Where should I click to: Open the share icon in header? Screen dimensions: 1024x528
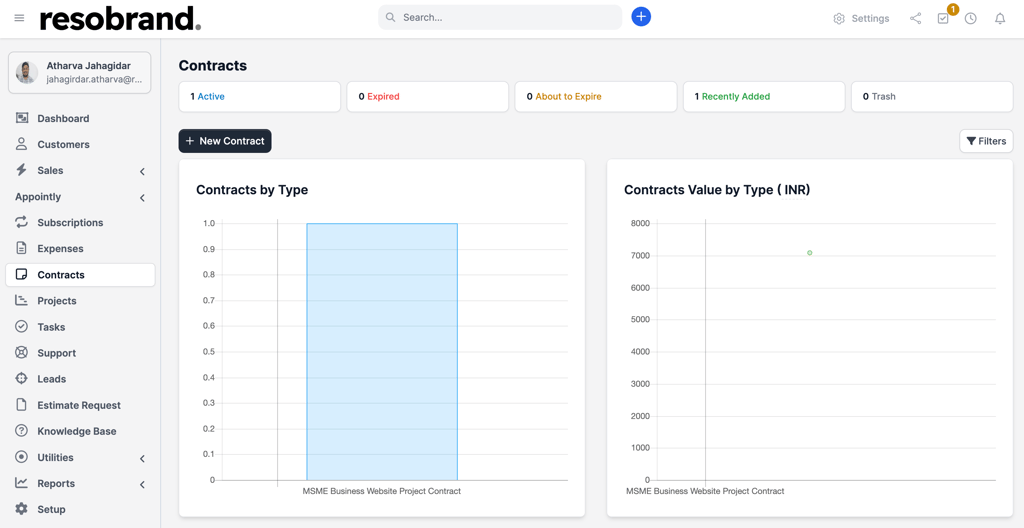tap(915, 18)
